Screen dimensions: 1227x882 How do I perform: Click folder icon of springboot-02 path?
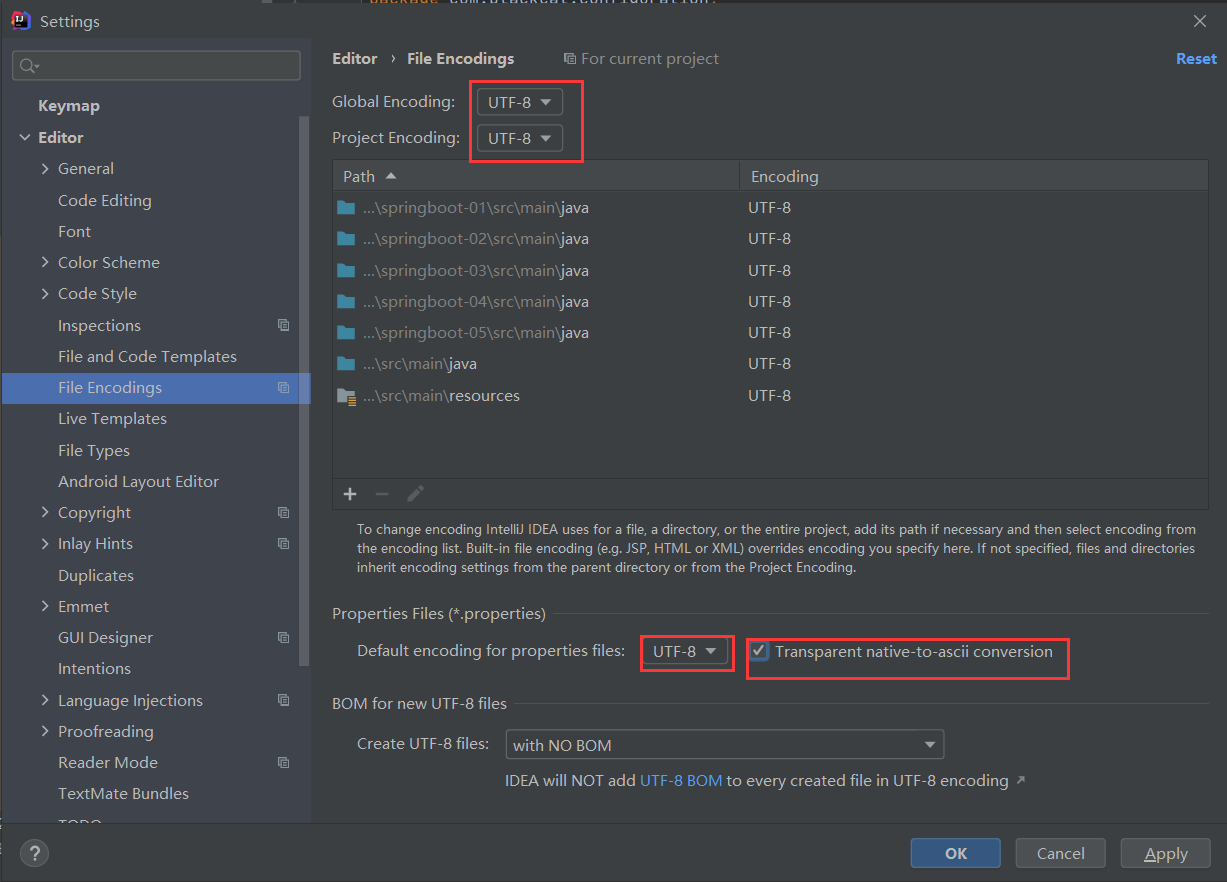tap(346, 239)
